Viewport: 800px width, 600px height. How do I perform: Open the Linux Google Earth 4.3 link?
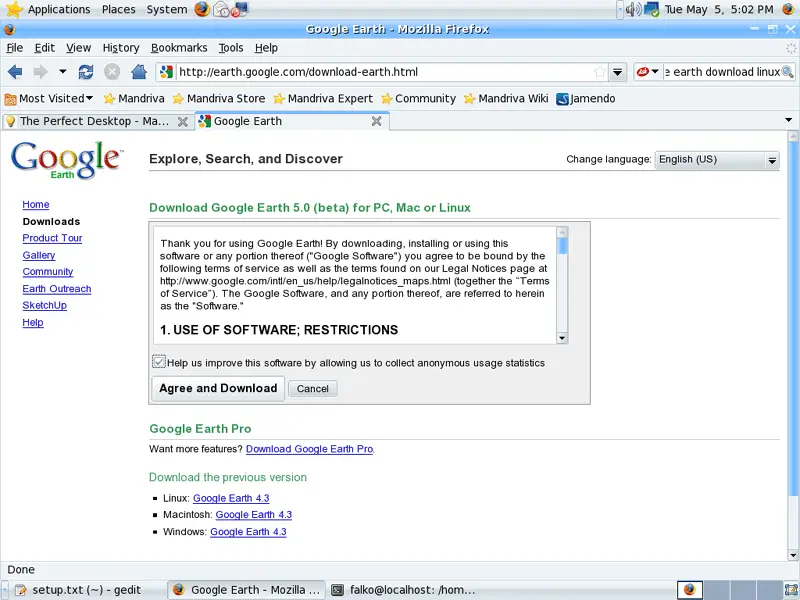(231, 498)
